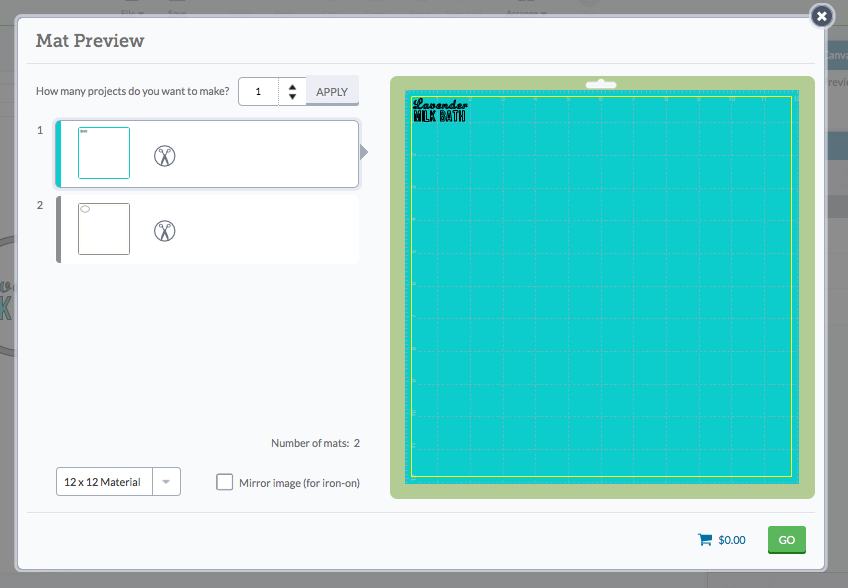Open the $0.00 cart total link
Viewport: 848px width, 588px height.
[732, 540]
